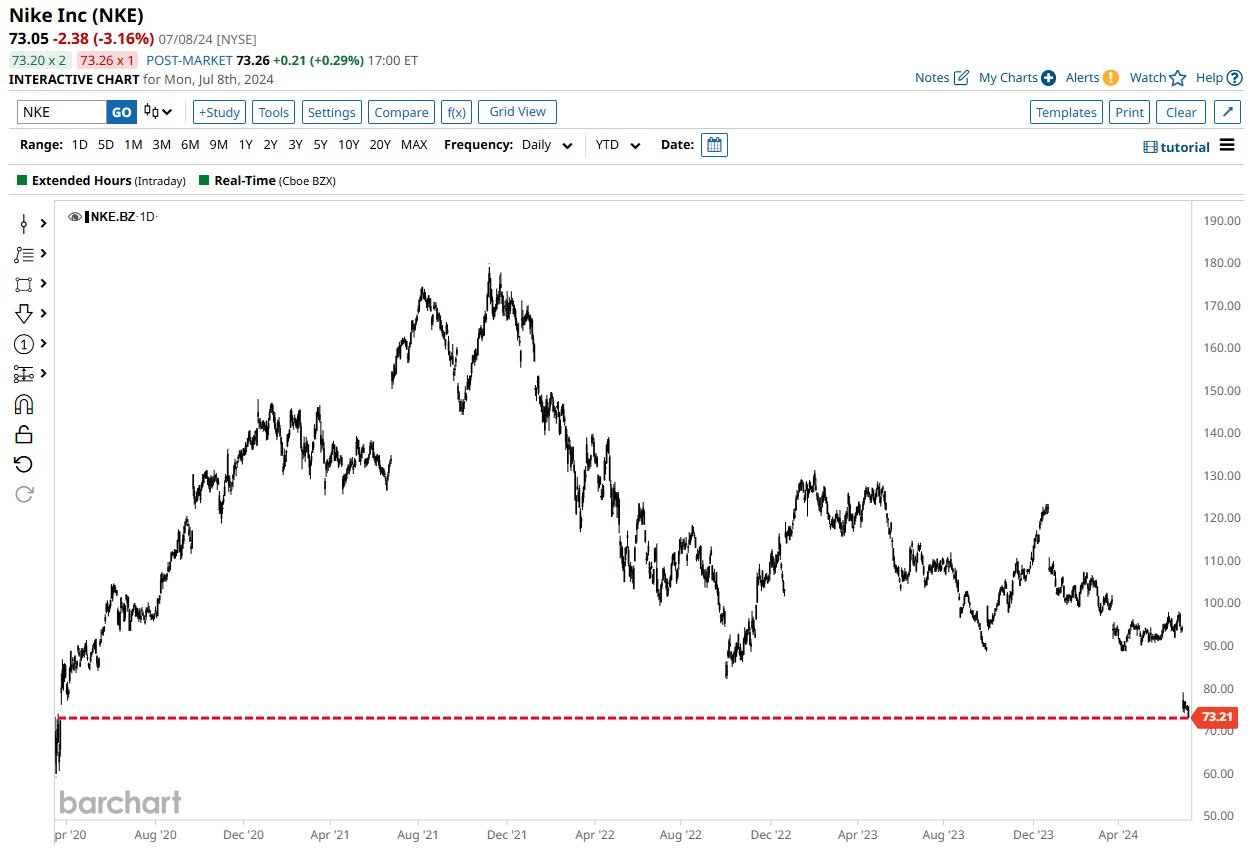Select the Fibonacci lines tool icon

click(24, 254)
